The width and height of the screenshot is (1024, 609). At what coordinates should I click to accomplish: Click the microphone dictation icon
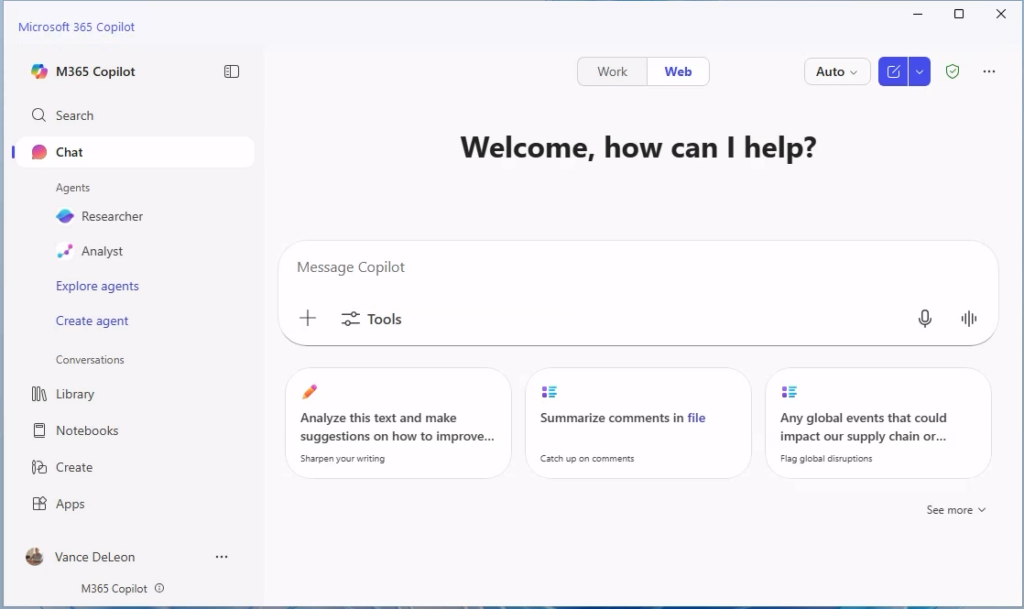[x=925, y=318]
